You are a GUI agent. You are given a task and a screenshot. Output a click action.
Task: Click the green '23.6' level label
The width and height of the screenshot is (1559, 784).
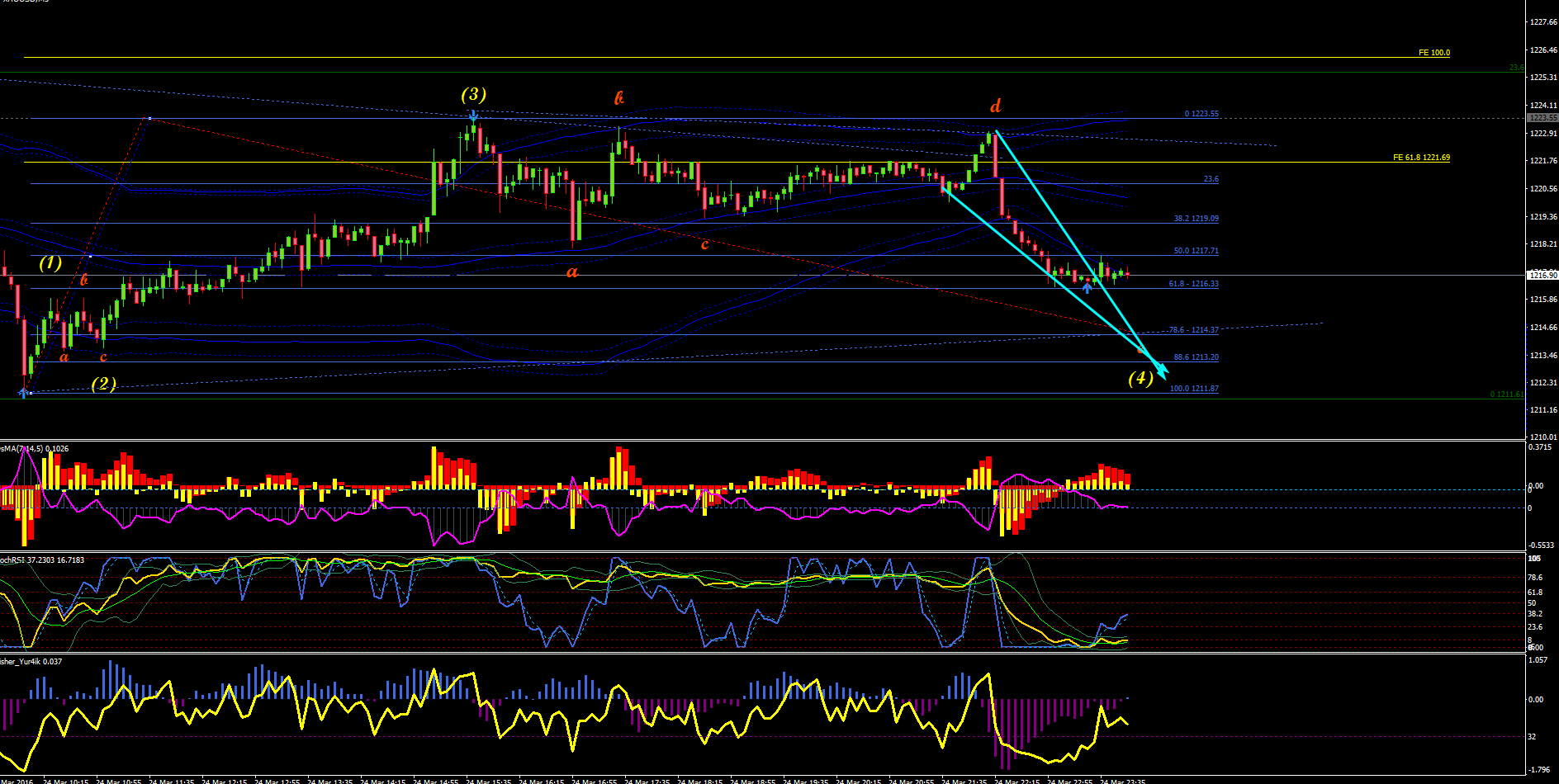pyautogui.click(x=1516, y=68)
